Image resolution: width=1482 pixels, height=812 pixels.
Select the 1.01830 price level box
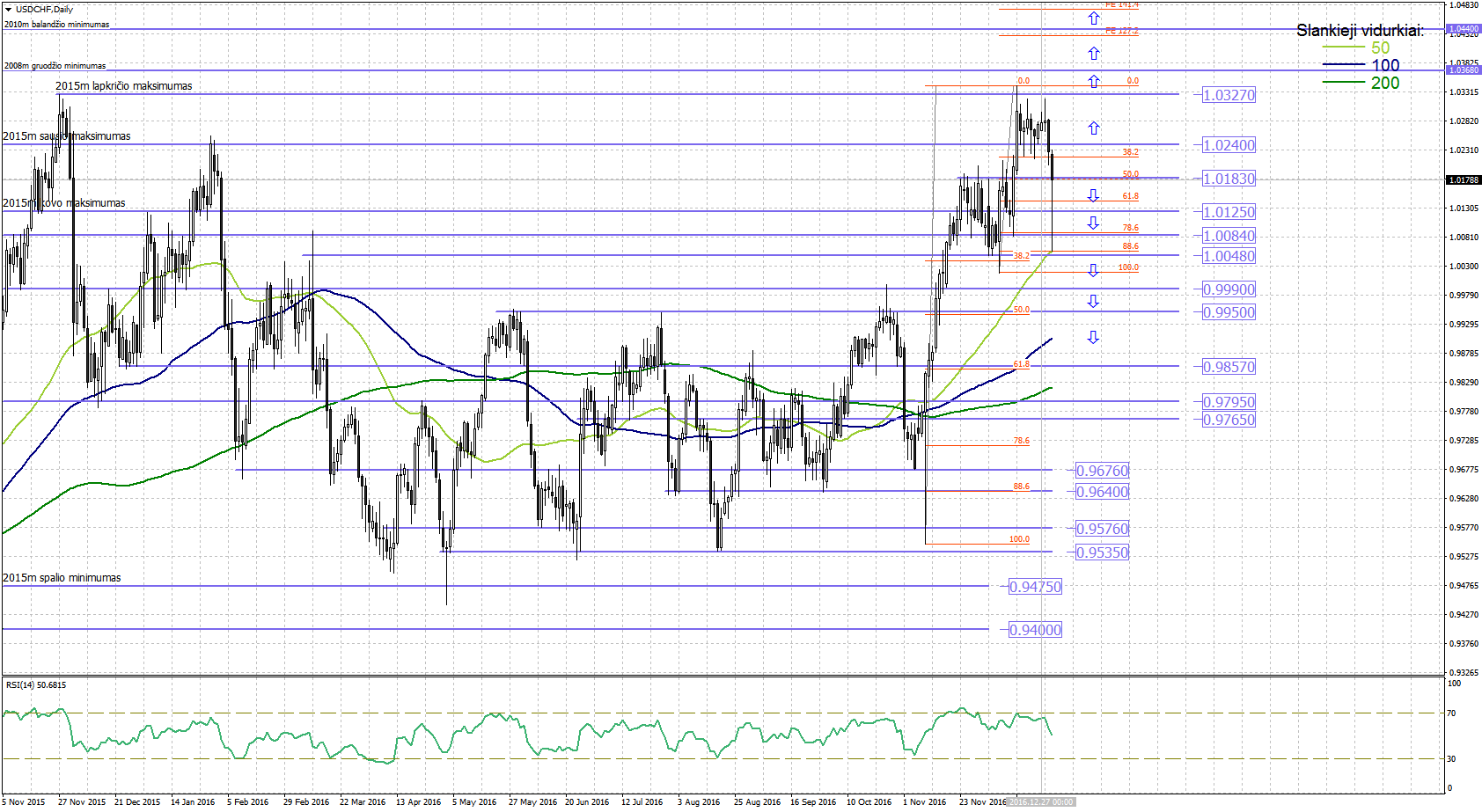click(1229, 179)
